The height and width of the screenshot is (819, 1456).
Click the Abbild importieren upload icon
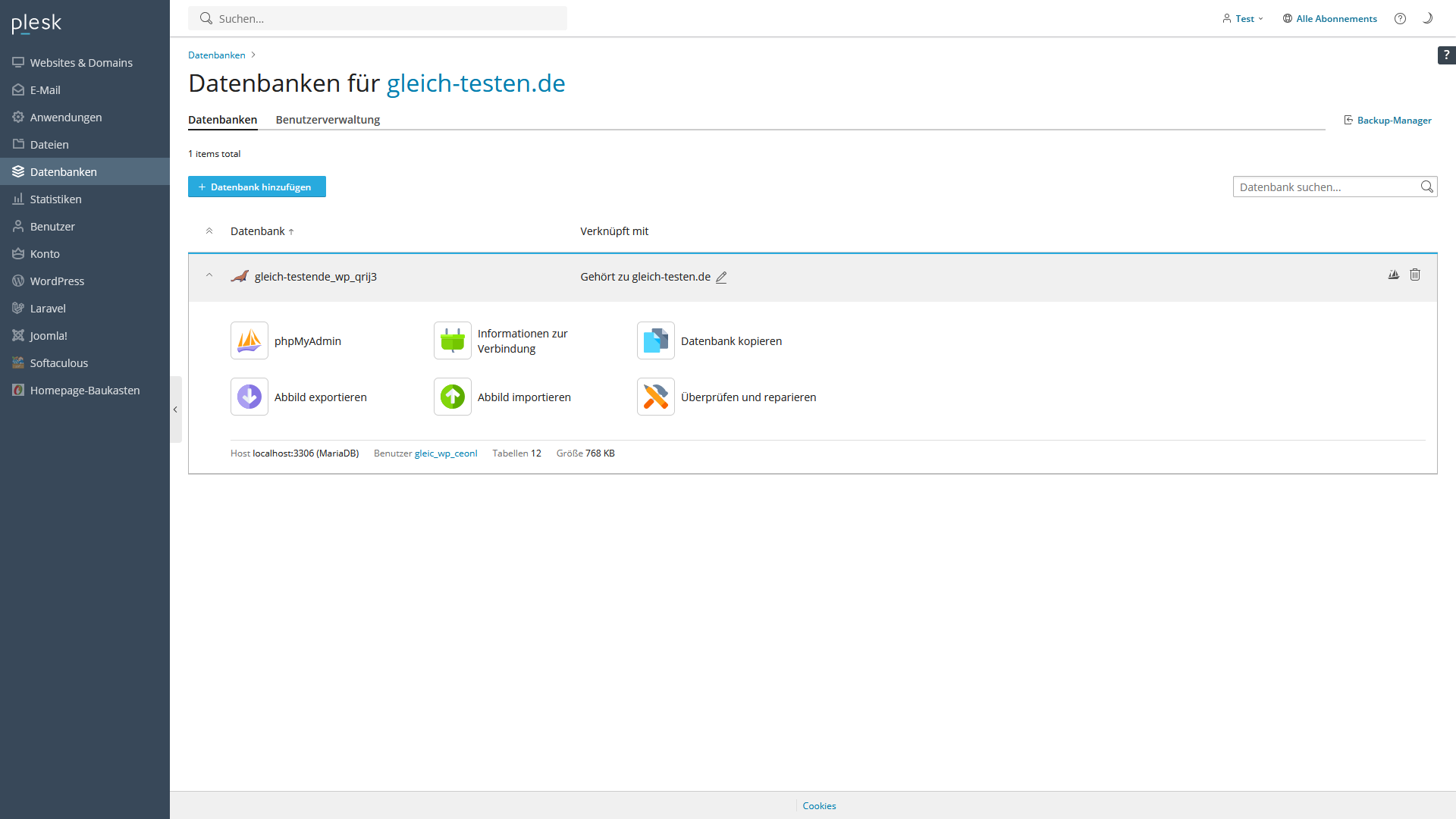coord(452,397)
